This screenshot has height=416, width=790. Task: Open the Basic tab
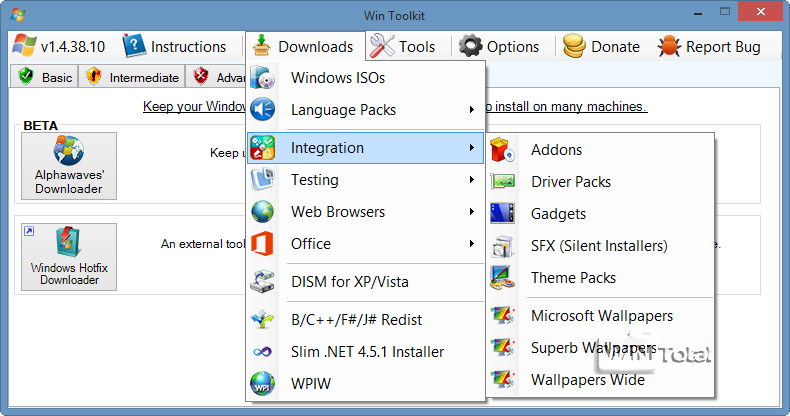tap(46, 78)
